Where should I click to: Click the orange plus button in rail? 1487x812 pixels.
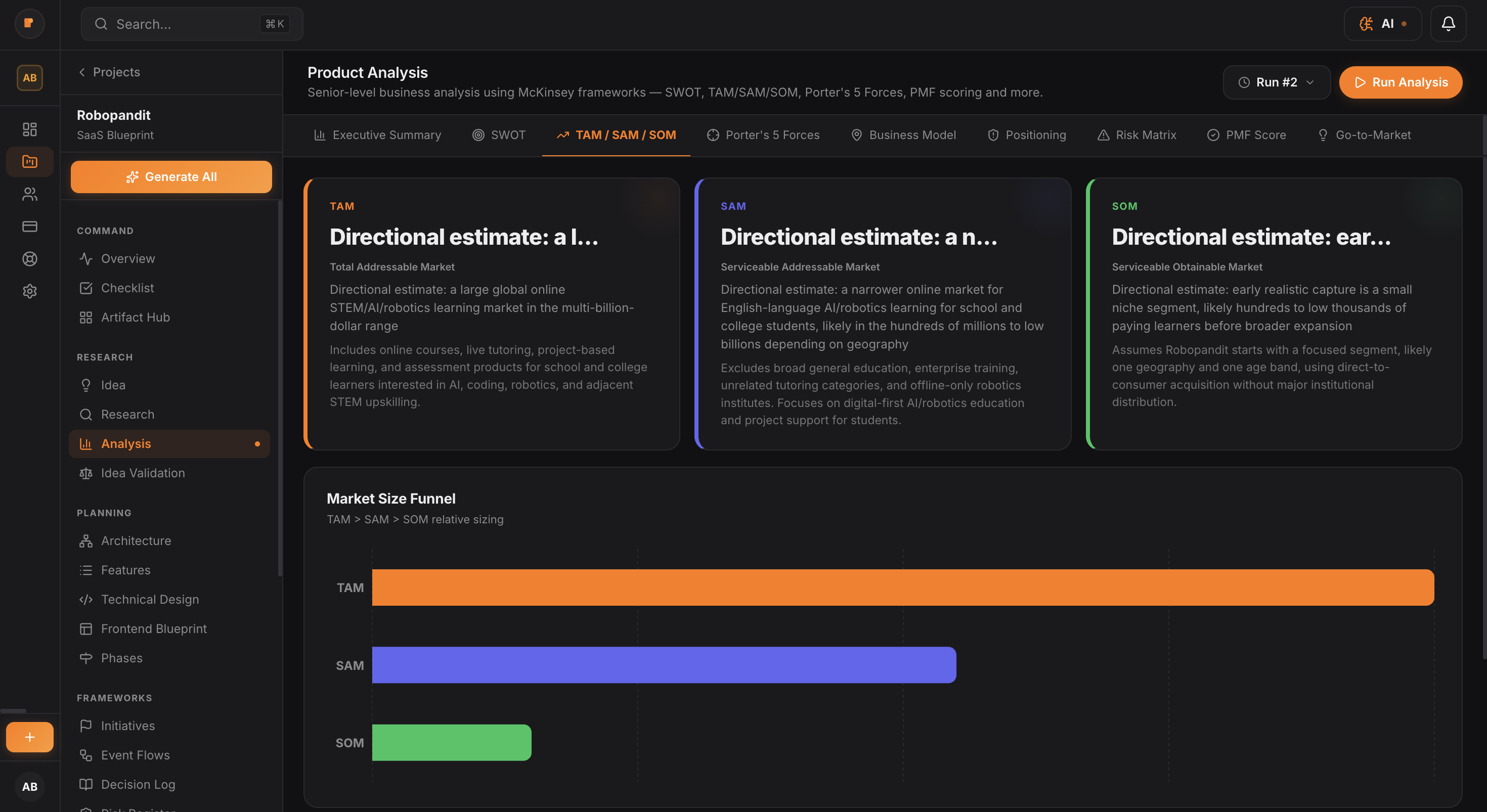tap(29, 737)
